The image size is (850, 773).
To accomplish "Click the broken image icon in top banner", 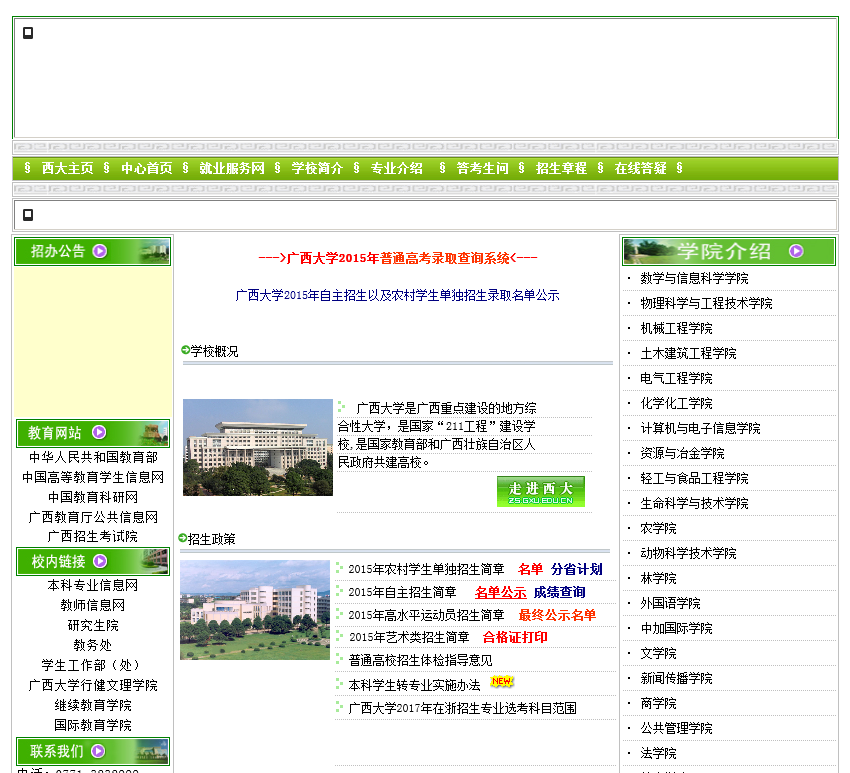I will pos(28,33).
